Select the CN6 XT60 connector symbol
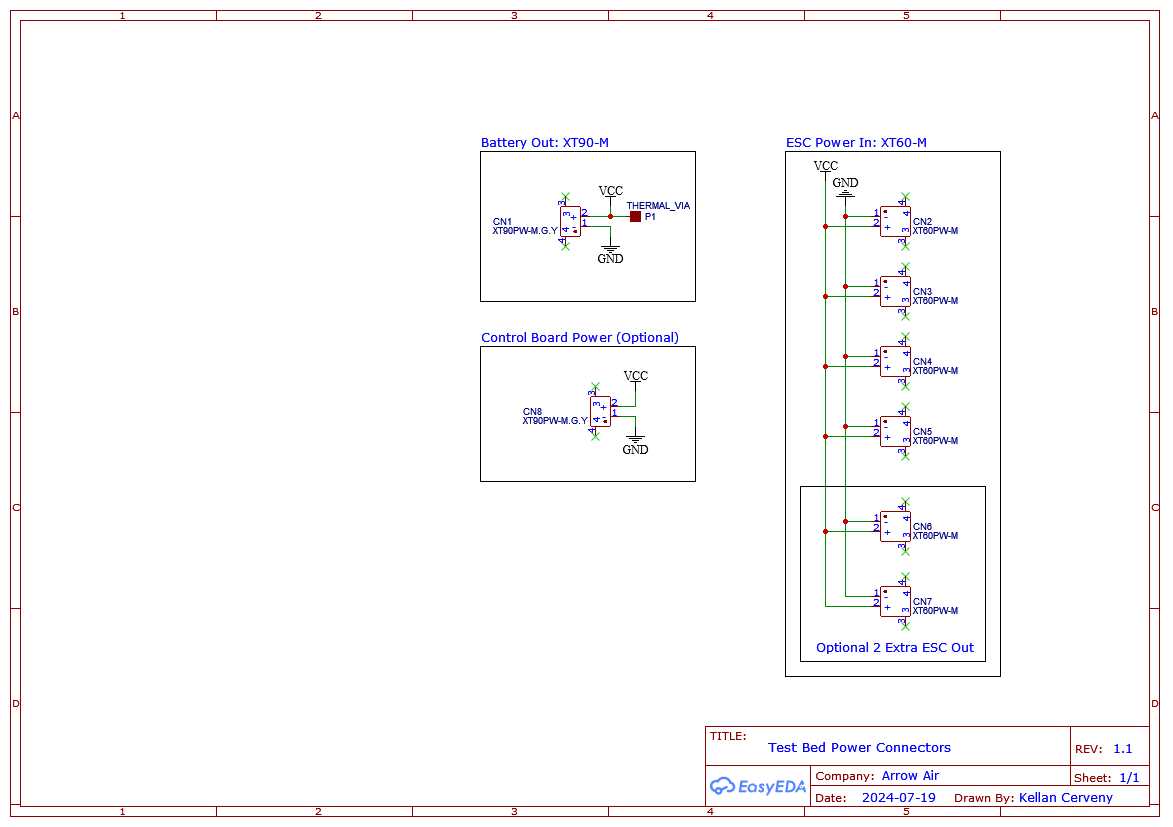Viewport: 1173px width, 827px height. tap(895, 527)
